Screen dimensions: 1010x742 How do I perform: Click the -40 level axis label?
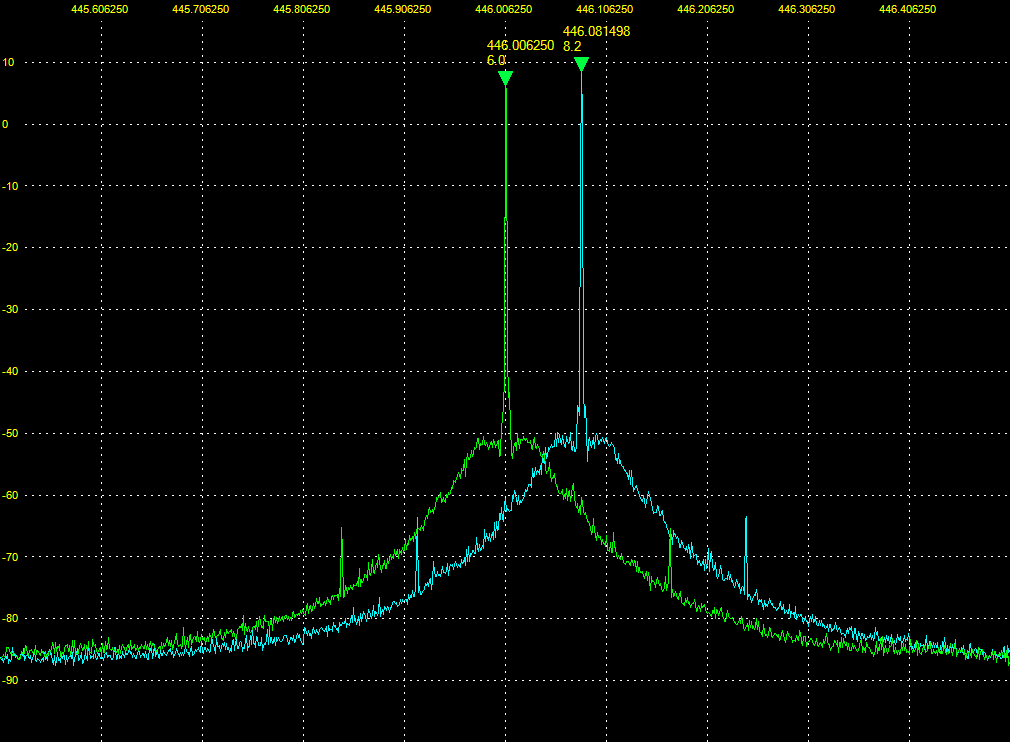pos(10,371)
